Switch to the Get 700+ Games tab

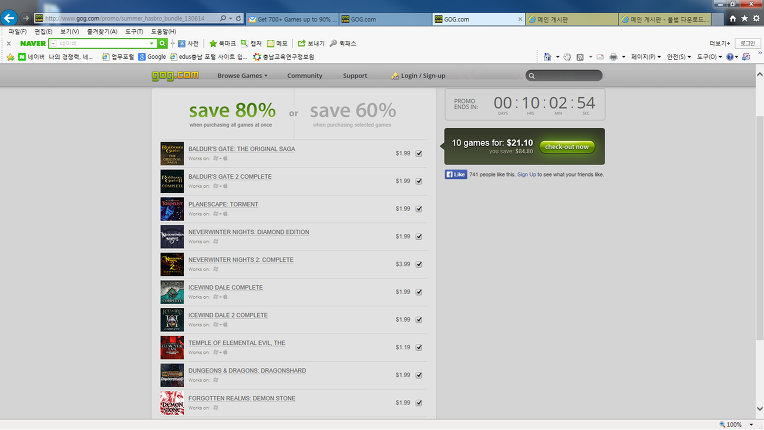pyautogui.click(x=292, y=19)
